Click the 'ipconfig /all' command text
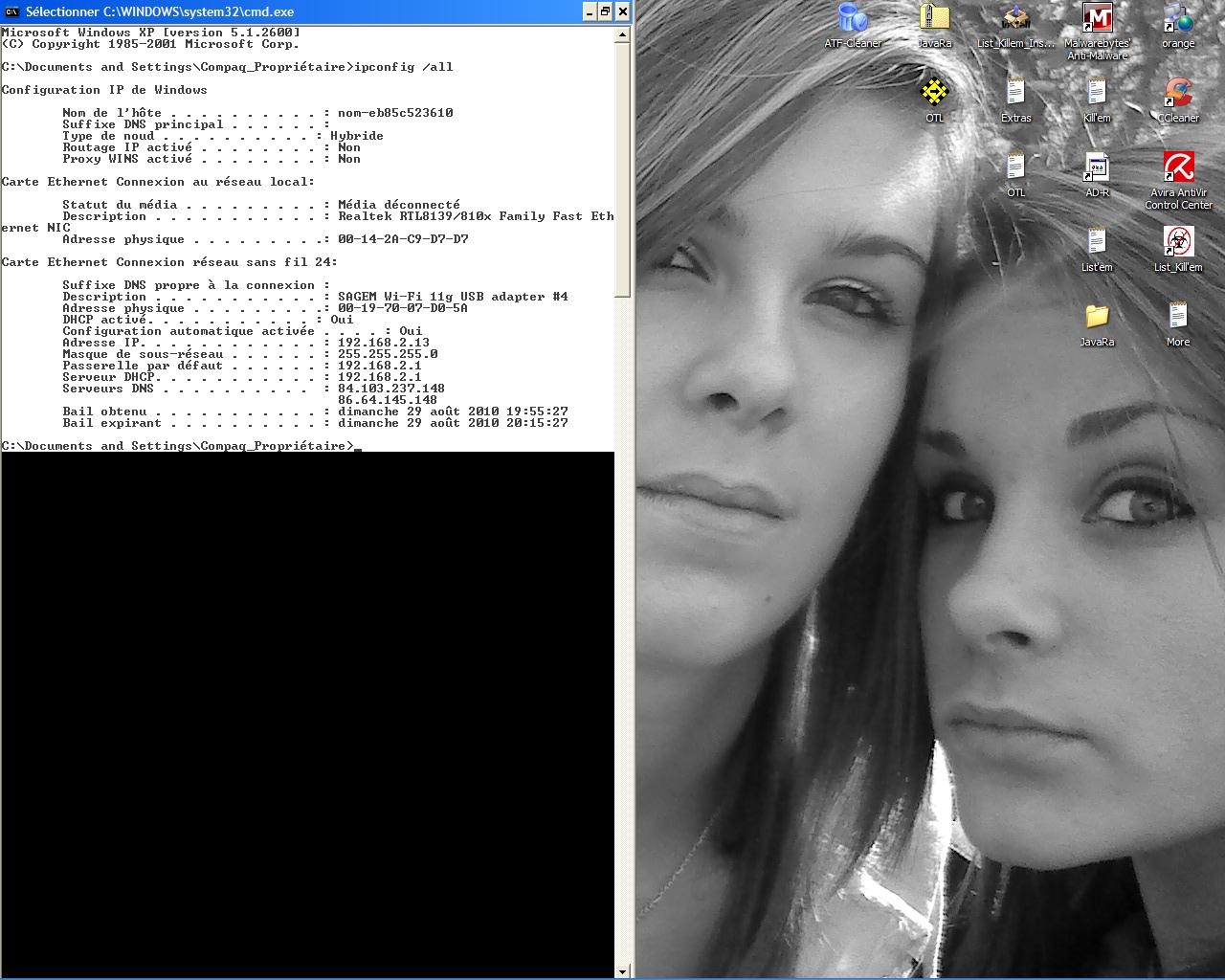 [403, 67]
